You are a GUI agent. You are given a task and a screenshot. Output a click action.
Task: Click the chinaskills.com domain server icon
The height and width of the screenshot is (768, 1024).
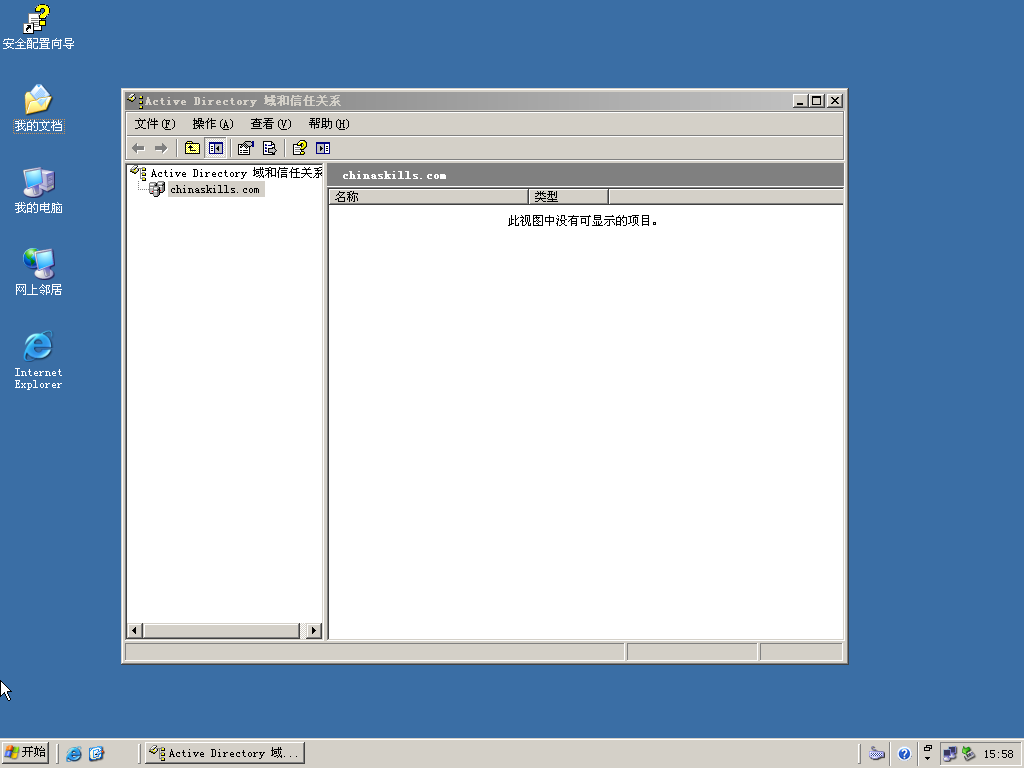(x=157, y=189)
